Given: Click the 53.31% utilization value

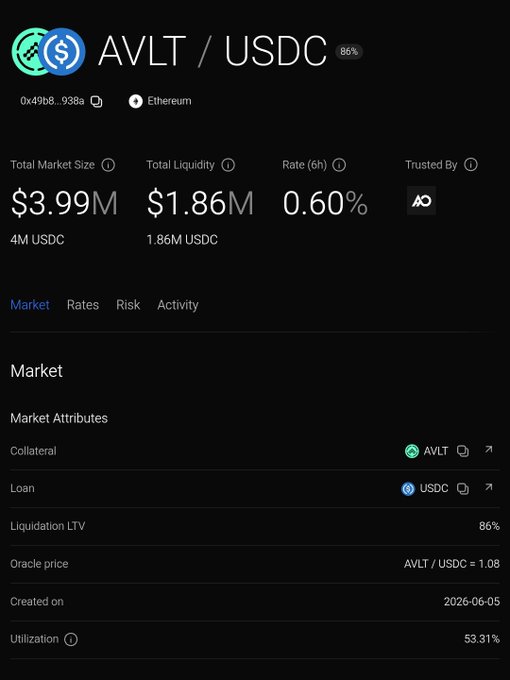Looking at the screenshot, I should (482, 639).
